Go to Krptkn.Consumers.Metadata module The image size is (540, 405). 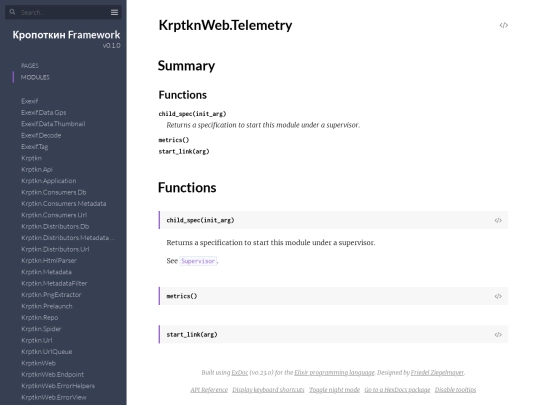pyautogui.click(x=64, y=204)
